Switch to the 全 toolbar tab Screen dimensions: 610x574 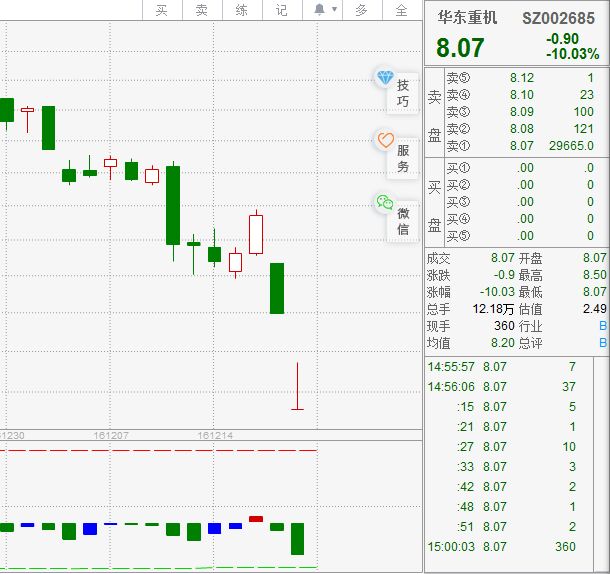(x=401, y=10)
